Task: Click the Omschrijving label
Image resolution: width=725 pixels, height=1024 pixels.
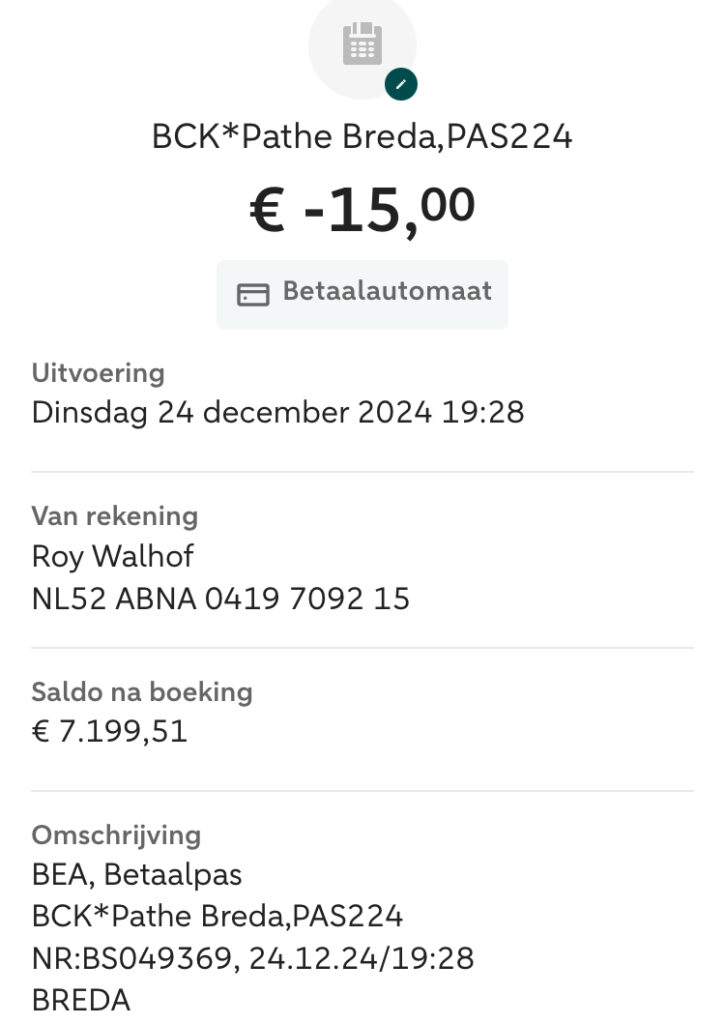Action: 116,835
